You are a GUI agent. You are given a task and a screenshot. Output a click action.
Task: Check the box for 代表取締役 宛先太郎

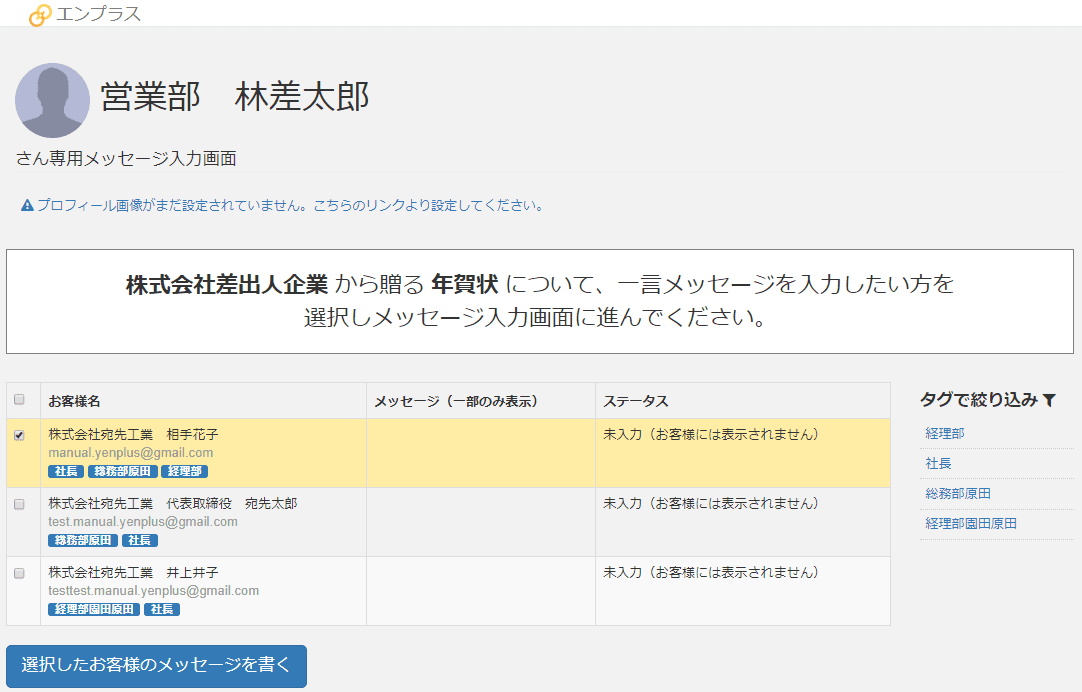click(x=19, y=505)
